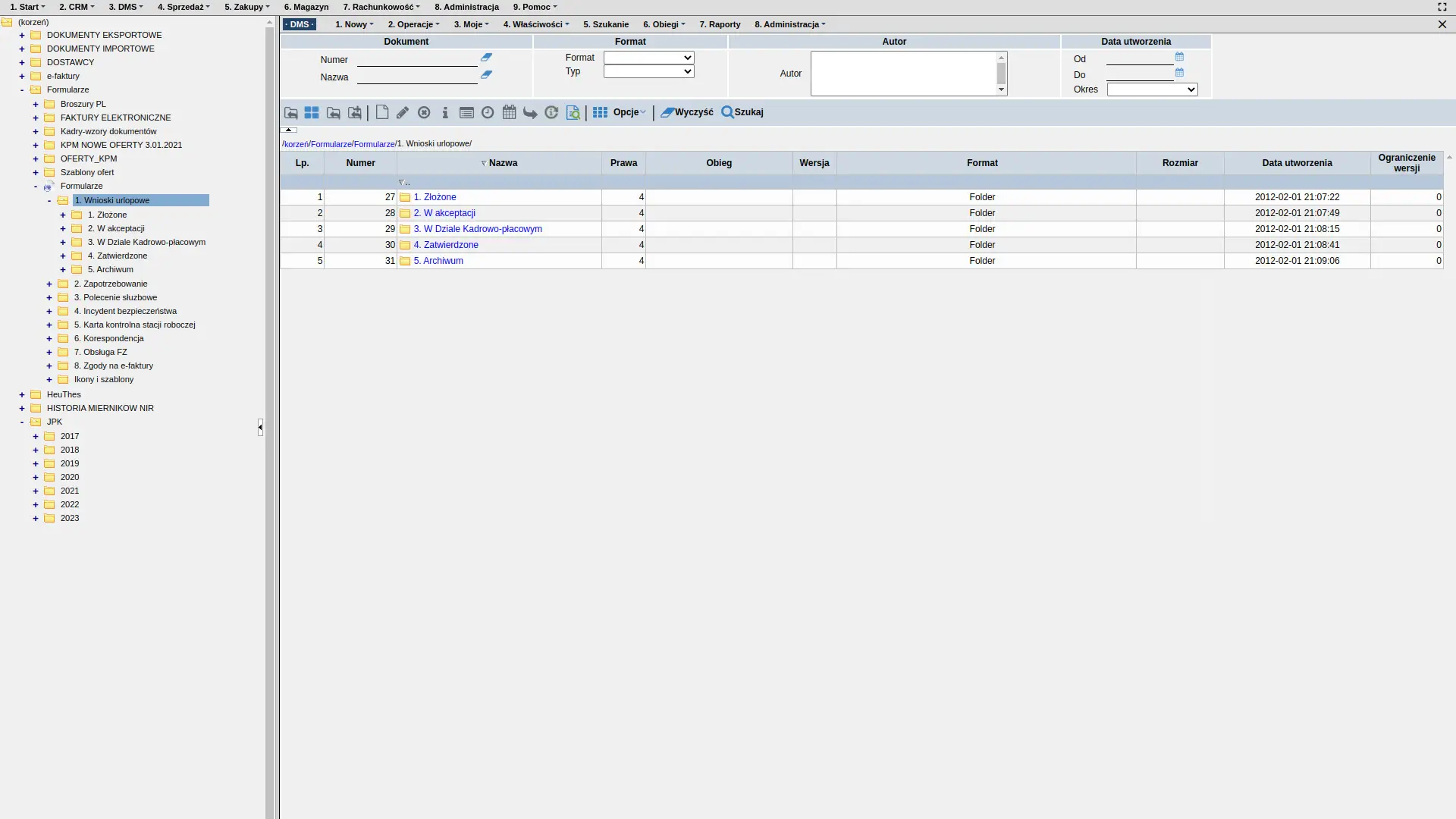Collapse the JPK folder in tree
This screenshot has height=819, width=1456.
click(x=22, y=422)
